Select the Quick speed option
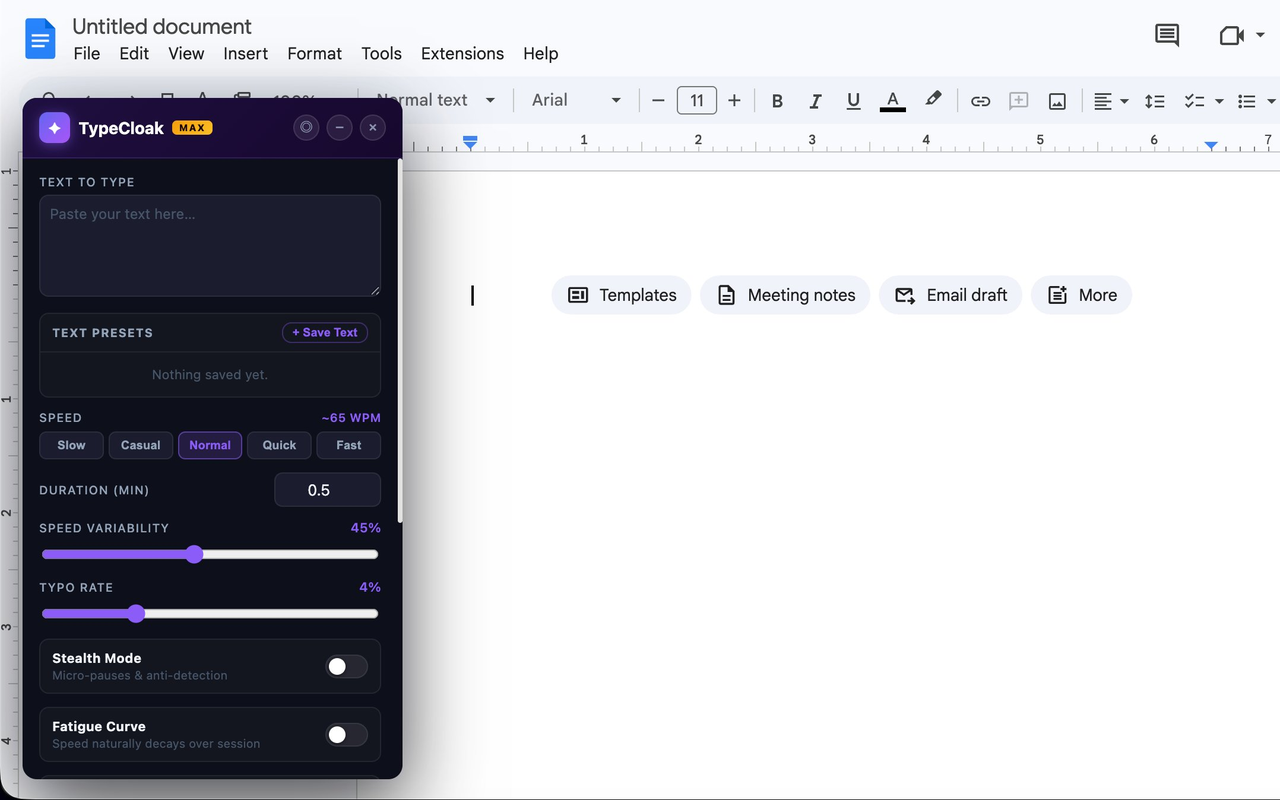1280x800 pixels. (x=279, y=445)
